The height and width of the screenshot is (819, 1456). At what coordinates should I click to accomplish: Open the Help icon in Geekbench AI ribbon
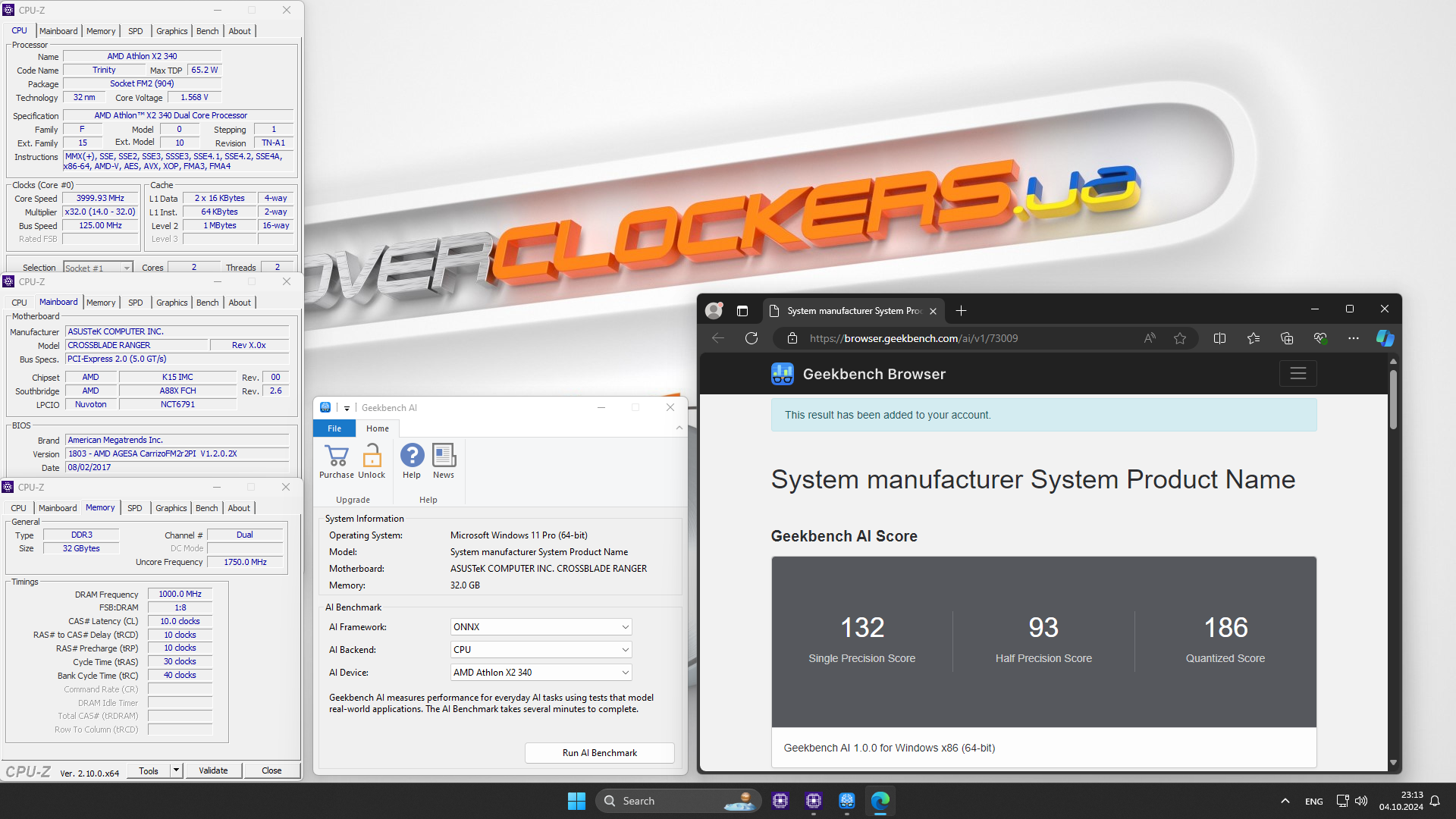point(412,456)
